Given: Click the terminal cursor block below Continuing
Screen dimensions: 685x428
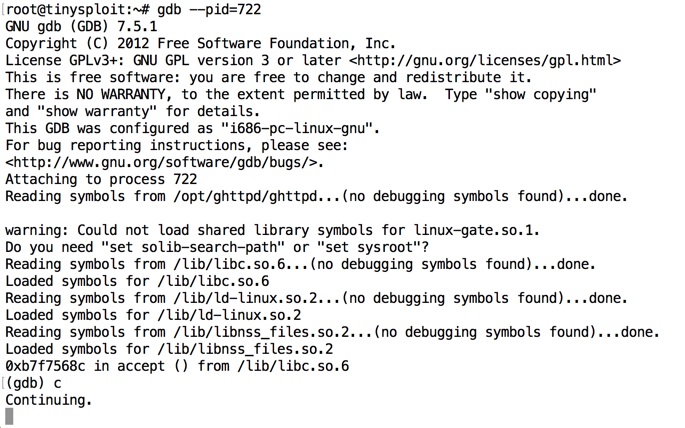Looking at the screenshot, I should pyautogui.click(x=10, y=416).
